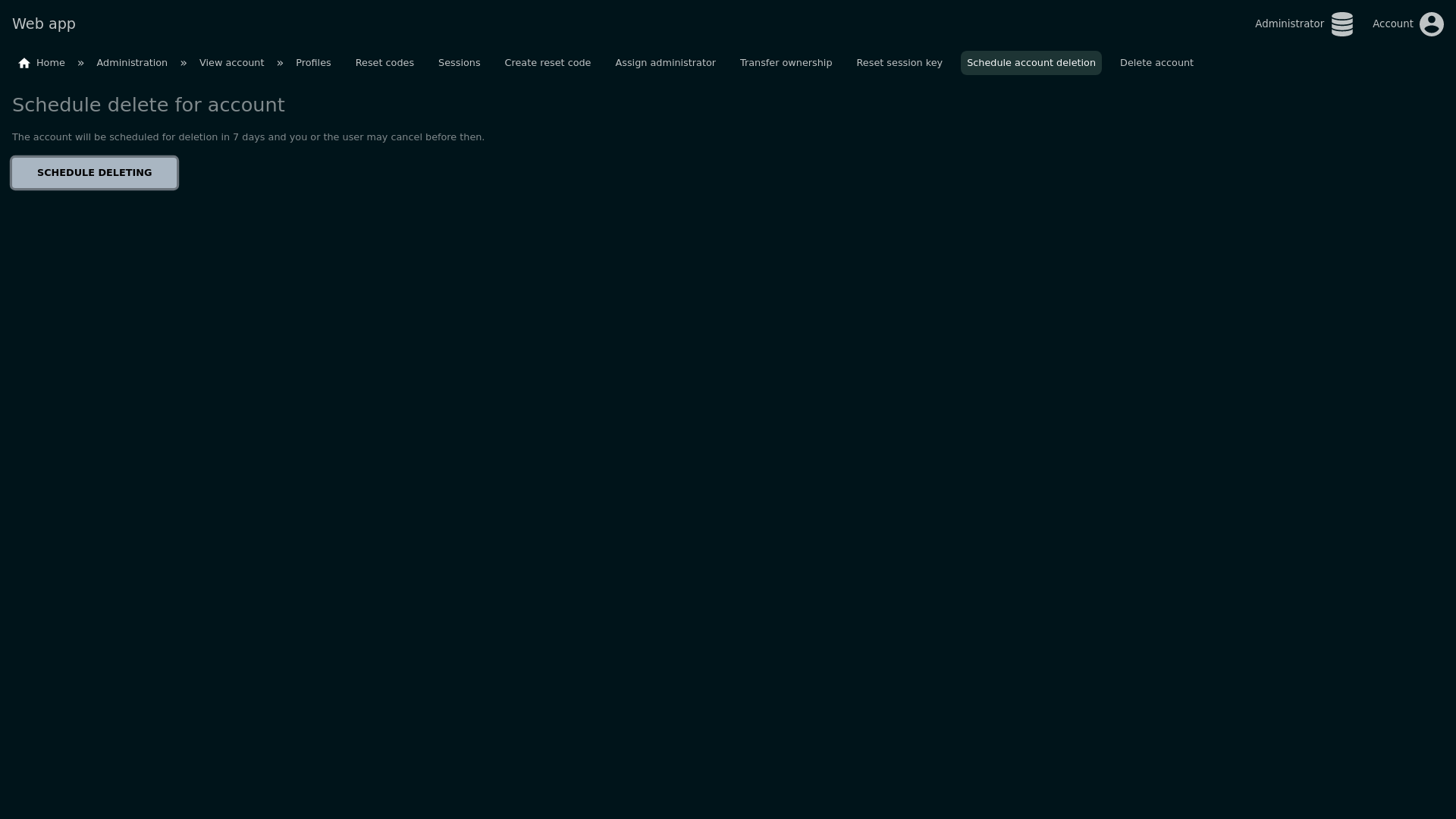Open Create reset code tab
The height and width of the screenshot is (819, 1456).
548,63
